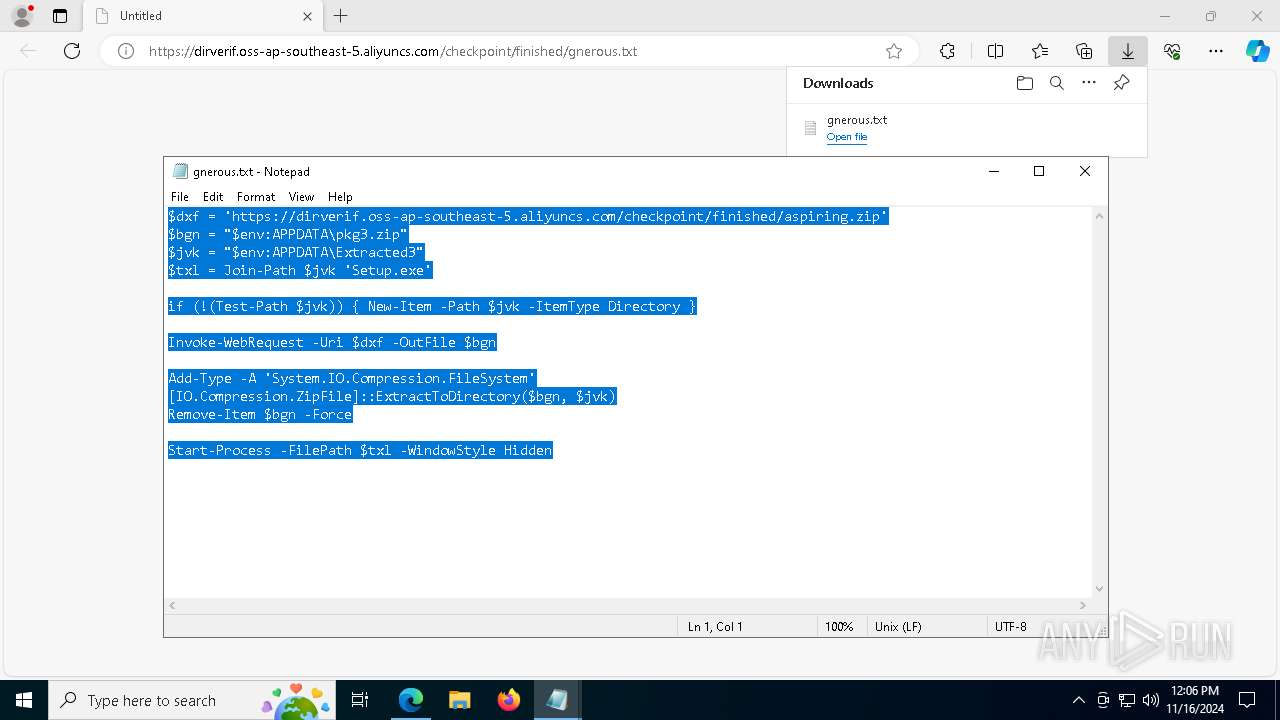Launch Firefox from taskbar

click(508, 700)
